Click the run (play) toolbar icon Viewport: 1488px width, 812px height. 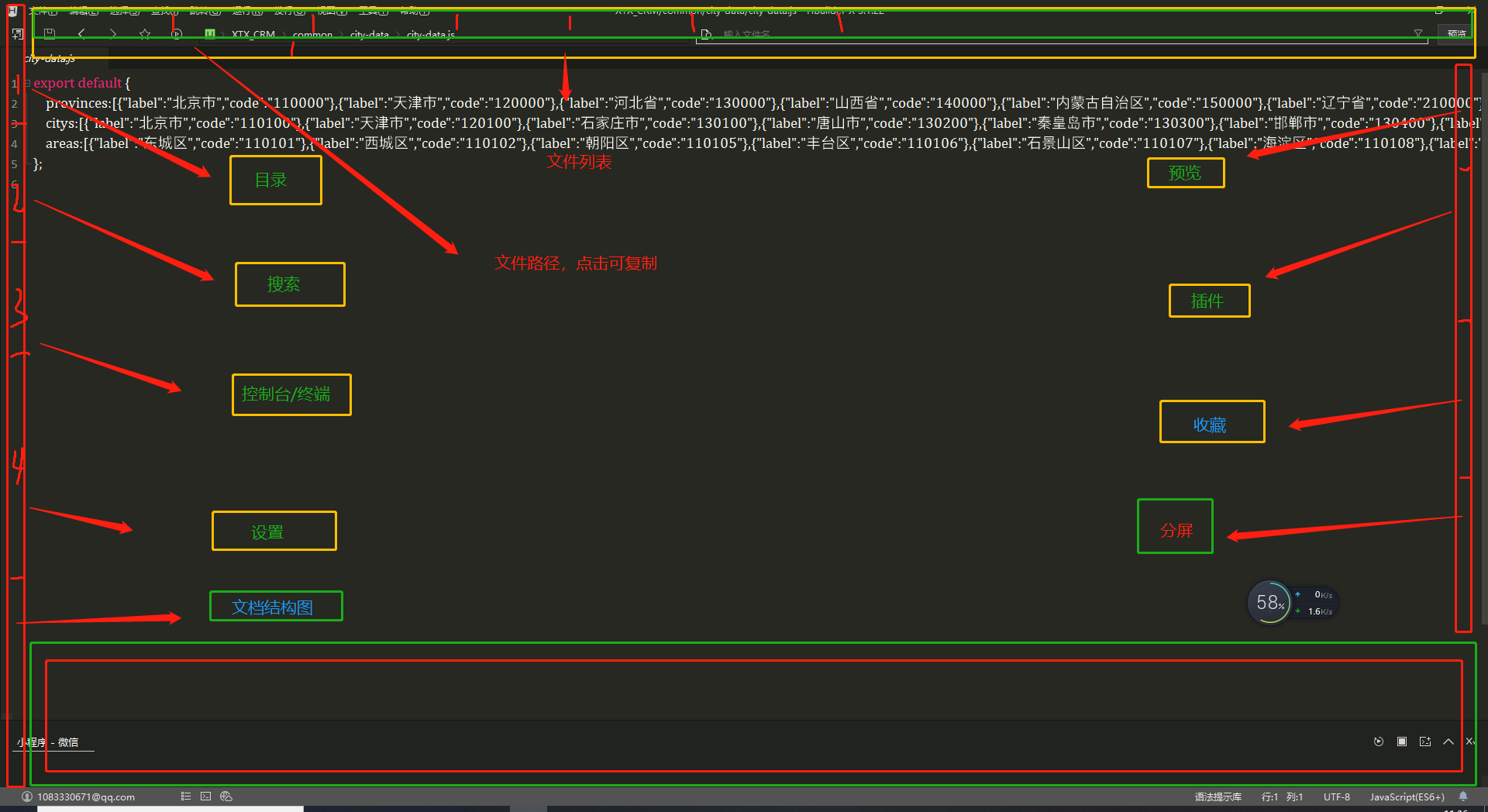coord(177,34)
